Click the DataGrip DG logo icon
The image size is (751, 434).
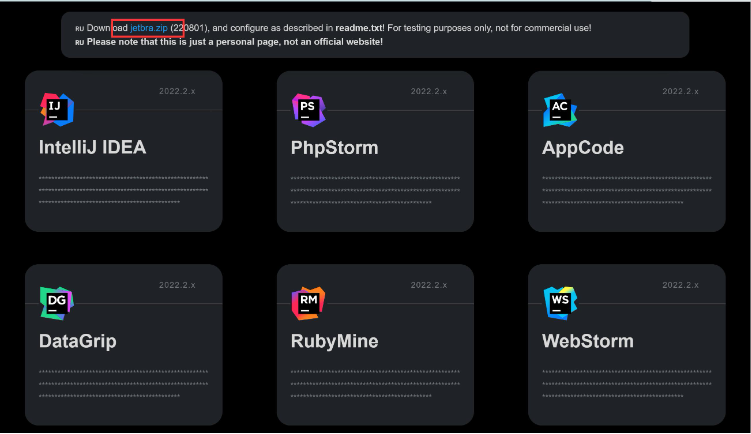point(57,304)
